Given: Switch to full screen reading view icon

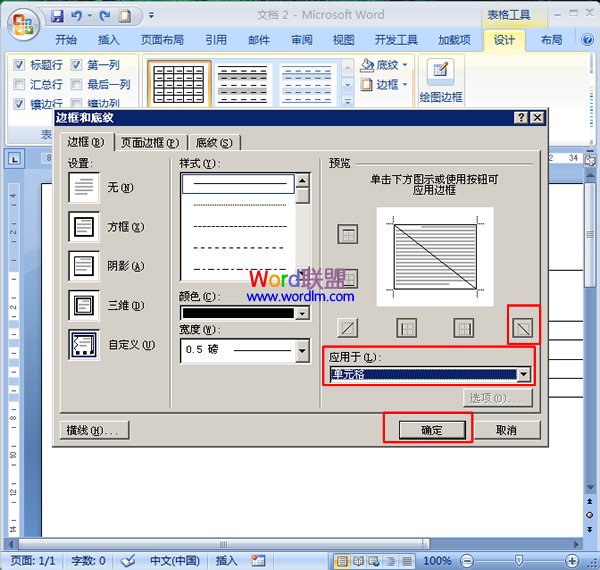Looking at the screenshot, I should (x=358, y=561).
